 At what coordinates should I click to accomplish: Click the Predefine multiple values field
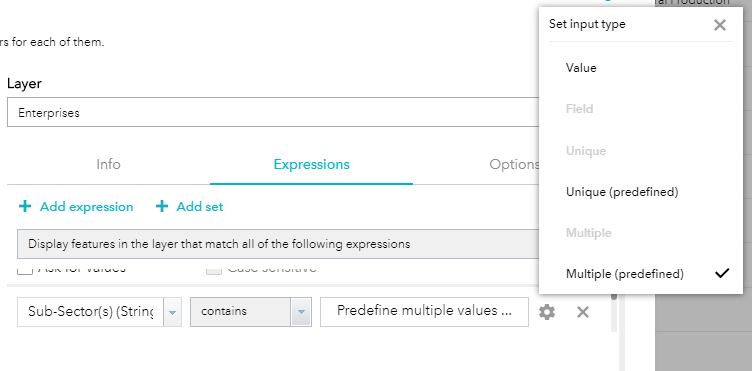point(424,312)
